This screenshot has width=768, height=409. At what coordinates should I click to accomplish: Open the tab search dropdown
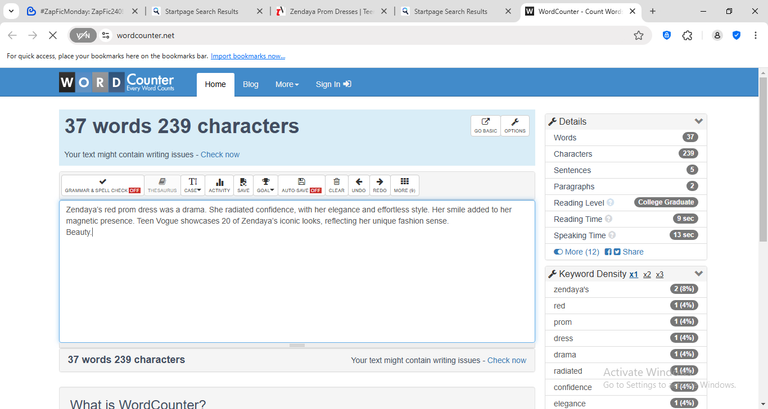click(x=11, y=11)
